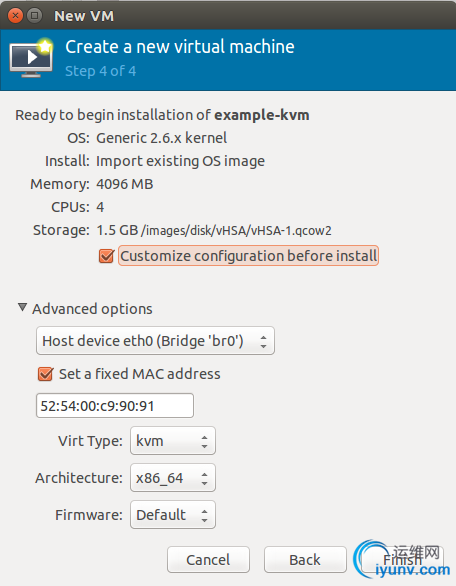Screen dimensions: 456x586
Task: Click the Virt Type combo box arrows
Action: pos(204,442)
